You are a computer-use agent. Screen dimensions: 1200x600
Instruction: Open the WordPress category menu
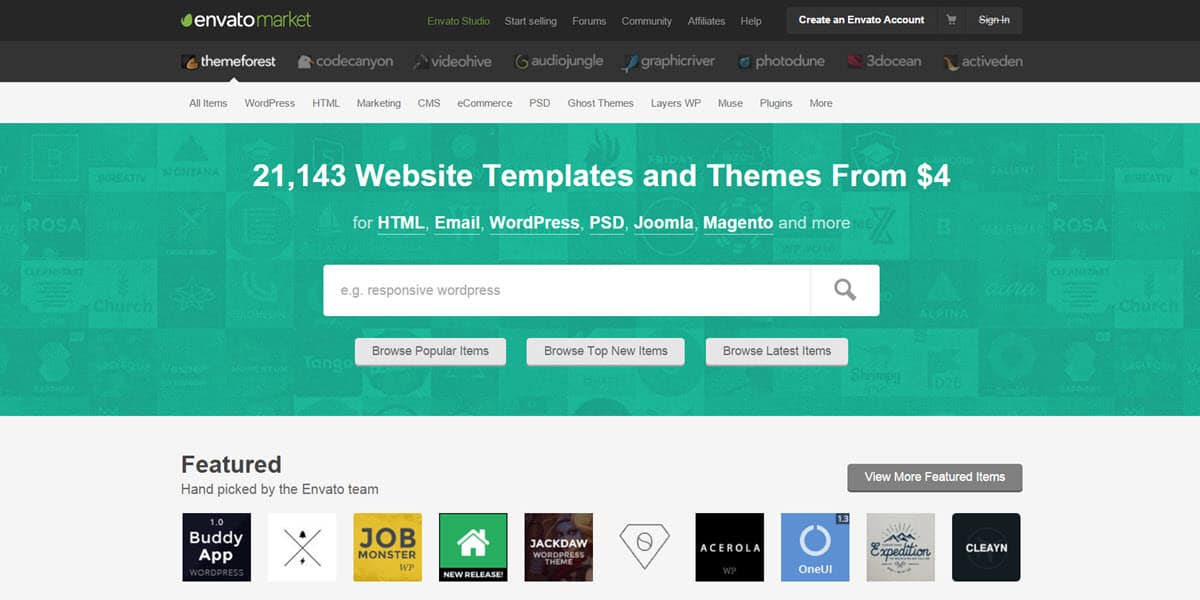(270, 103)
